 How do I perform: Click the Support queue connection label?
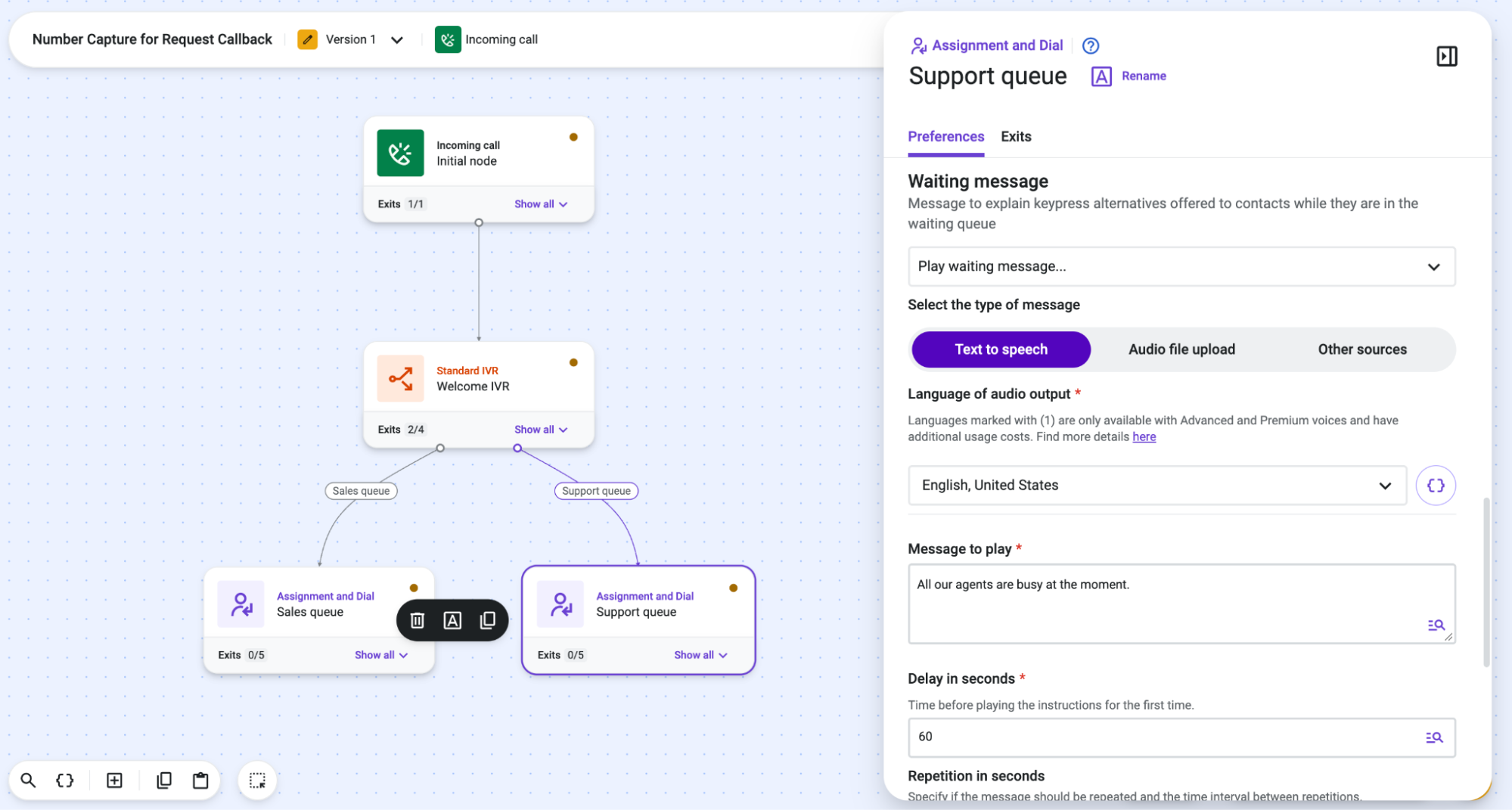[596, 491]
